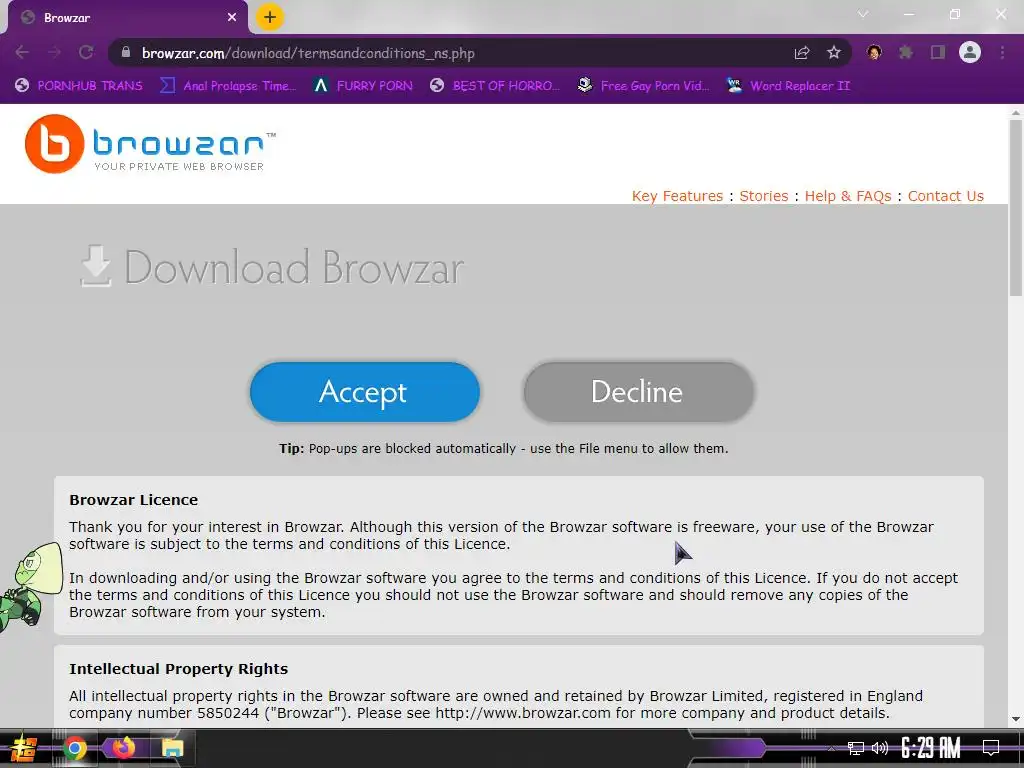The image size is (1024, 768).
Task: Click the Download Browzar heading text
Action: (x=294, y=267)
